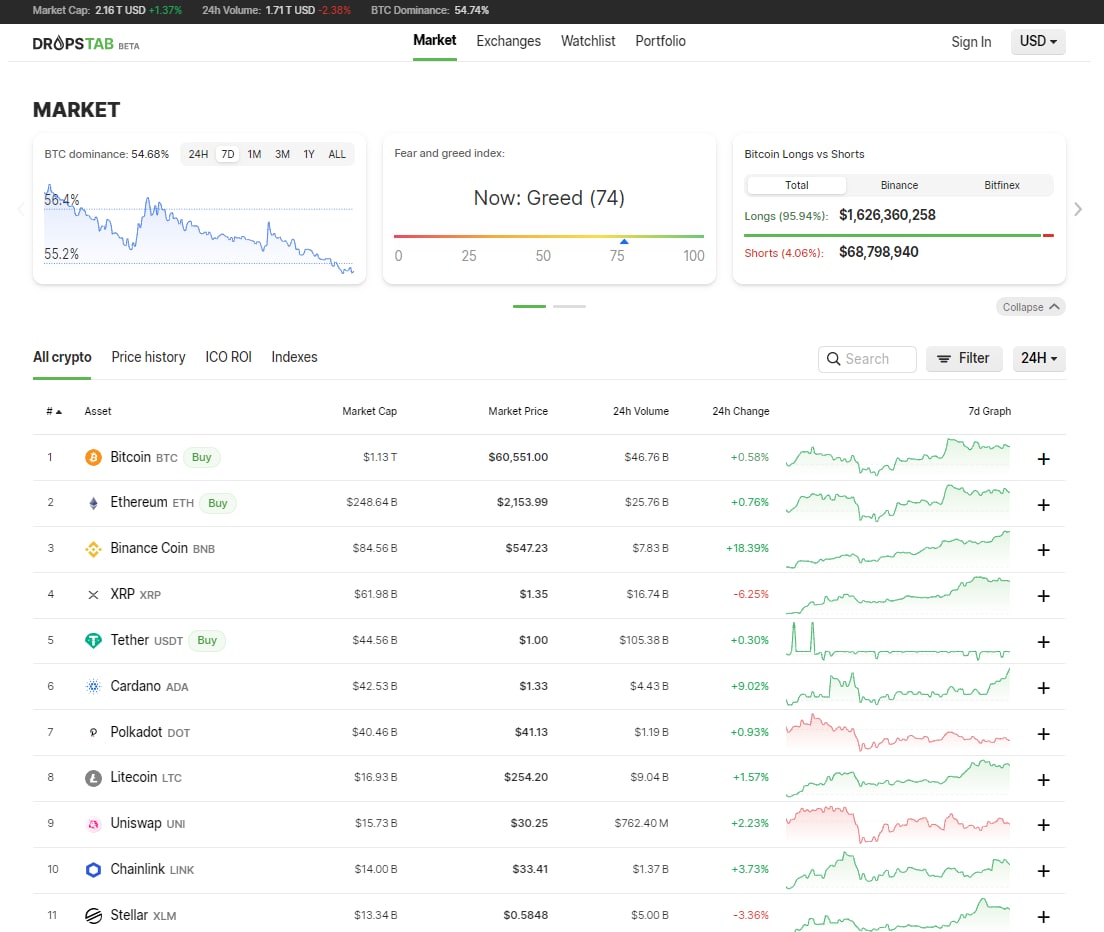Show Bitfinex longs vs shorts

(1001, 185)
